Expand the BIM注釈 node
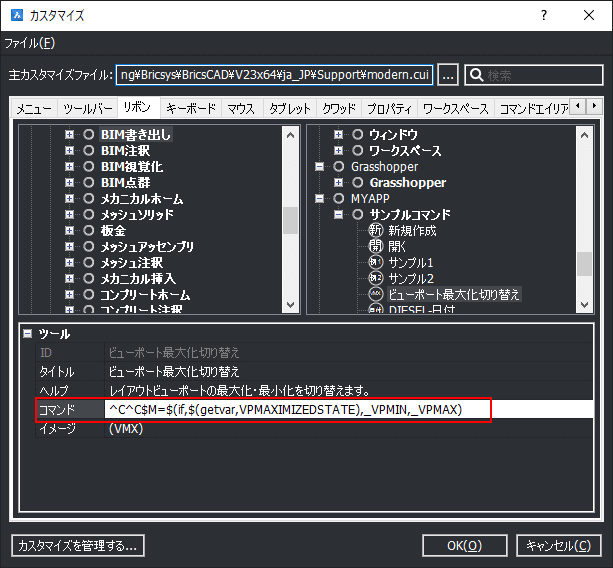This screenshot has height=568, width=613. point(69,151)
